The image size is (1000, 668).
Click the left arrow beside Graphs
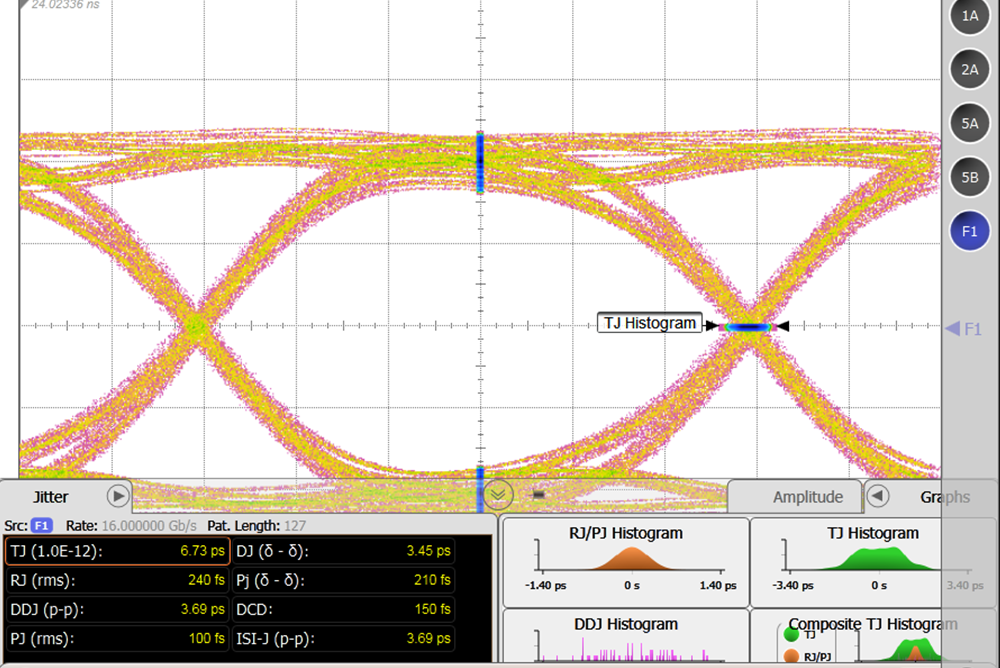tap(877, 496)
